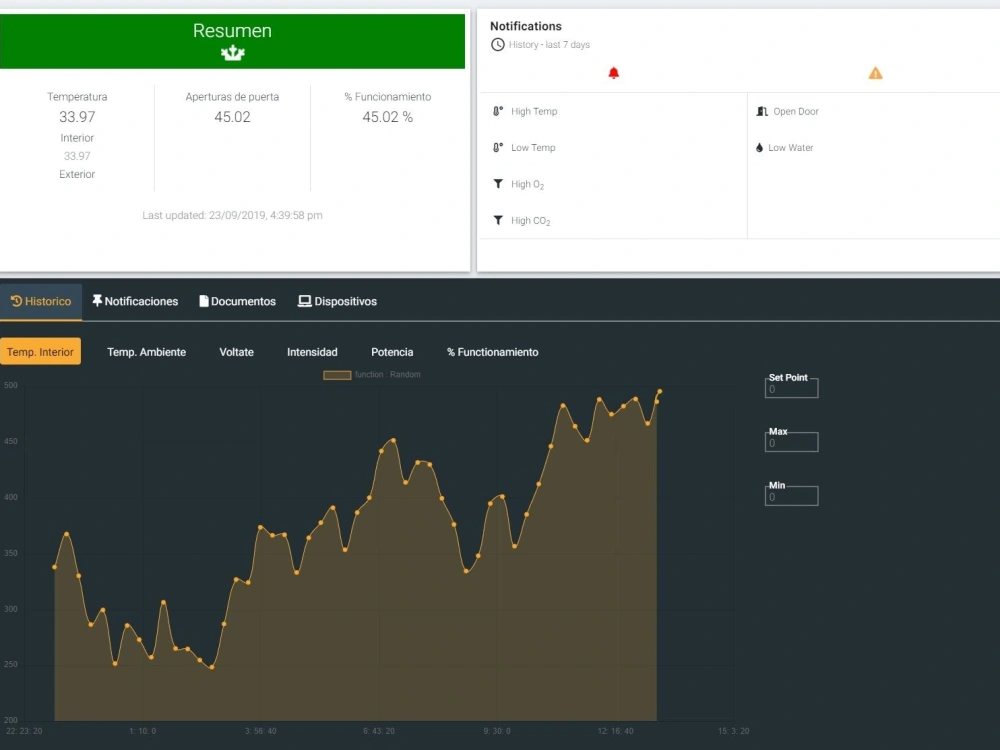Click the history clock icon under Notifications

point(497,44)
